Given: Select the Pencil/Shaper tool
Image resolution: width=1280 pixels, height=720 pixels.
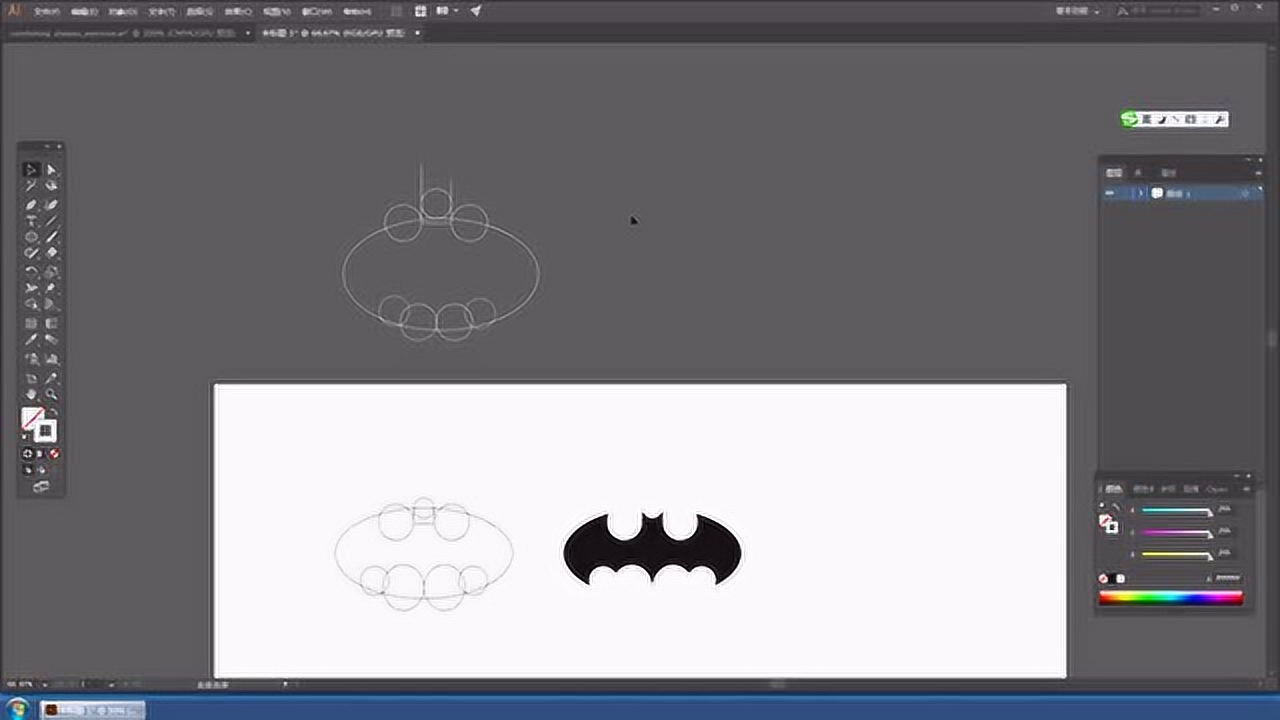Looking at the screenshot, I should (x=32, y=253).
